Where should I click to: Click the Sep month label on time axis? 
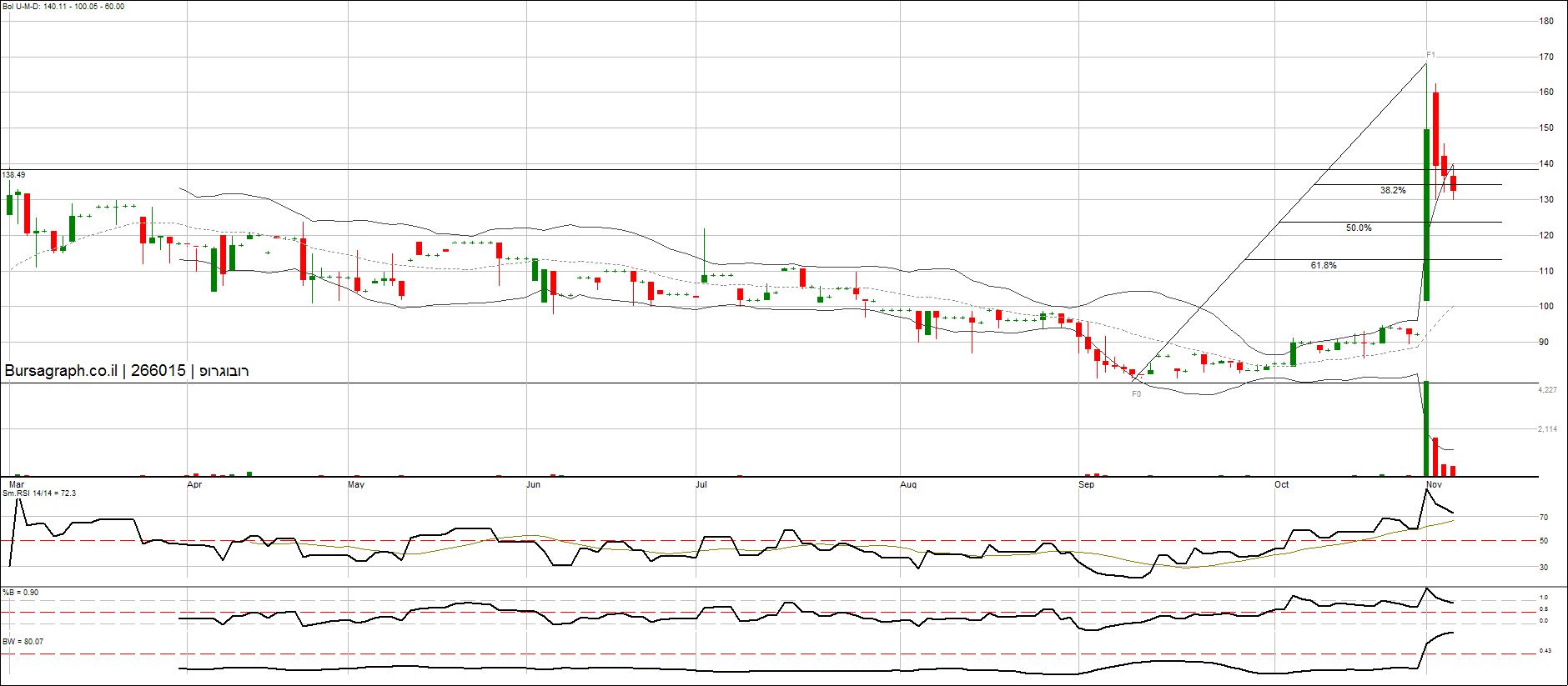click(1086, 484)
